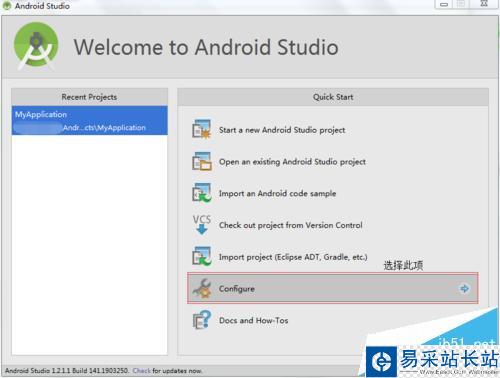Click the Quick Start header
This screenshot has height=378, width=500.
tap(333, 97)
